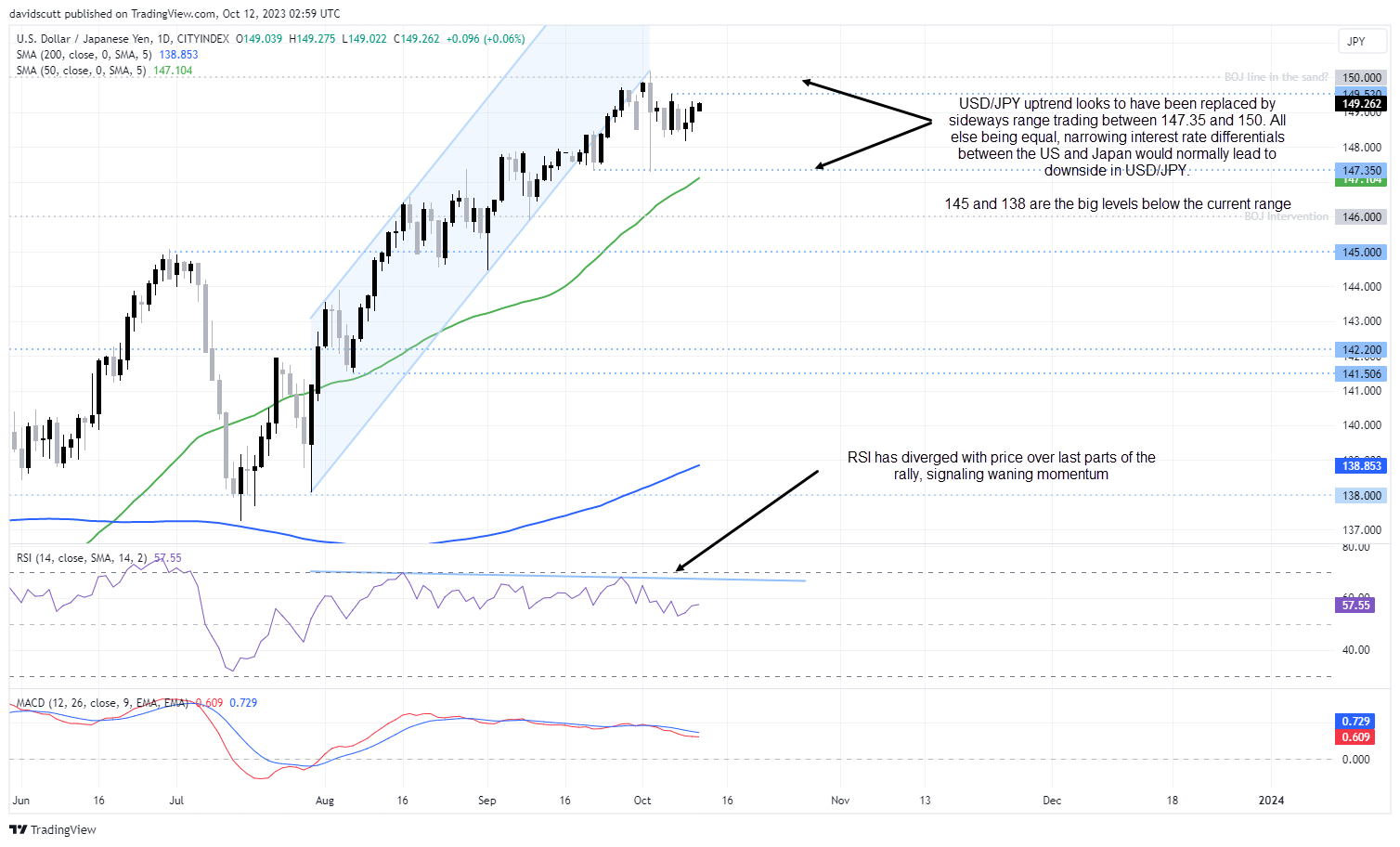Click the '145 and 138 are the big levels' note
Screen dimensions: 1400x847
tap(1118, 203)
